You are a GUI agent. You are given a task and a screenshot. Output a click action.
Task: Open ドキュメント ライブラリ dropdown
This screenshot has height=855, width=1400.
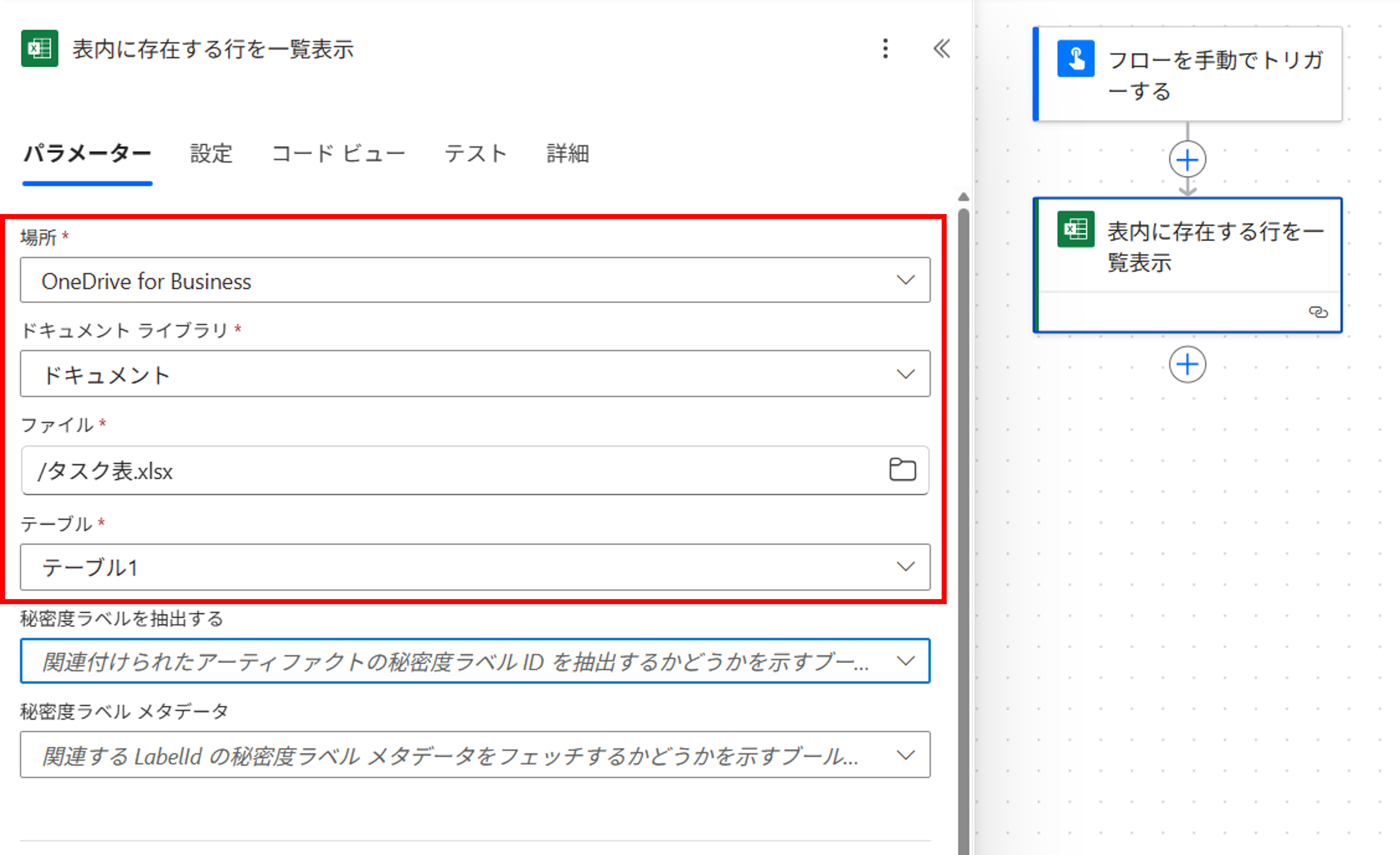(475, 374)
